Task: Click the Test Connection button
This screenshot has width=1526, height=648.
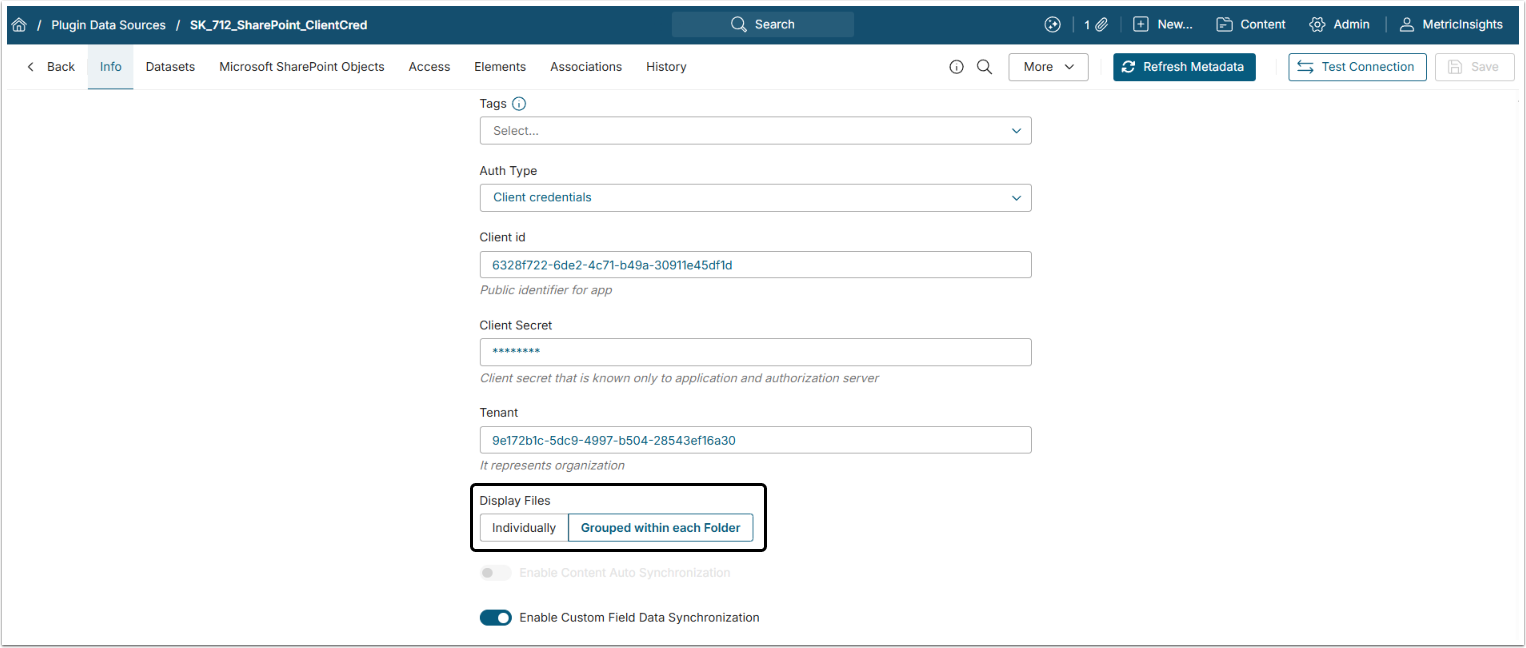Action: point(1357,67)
